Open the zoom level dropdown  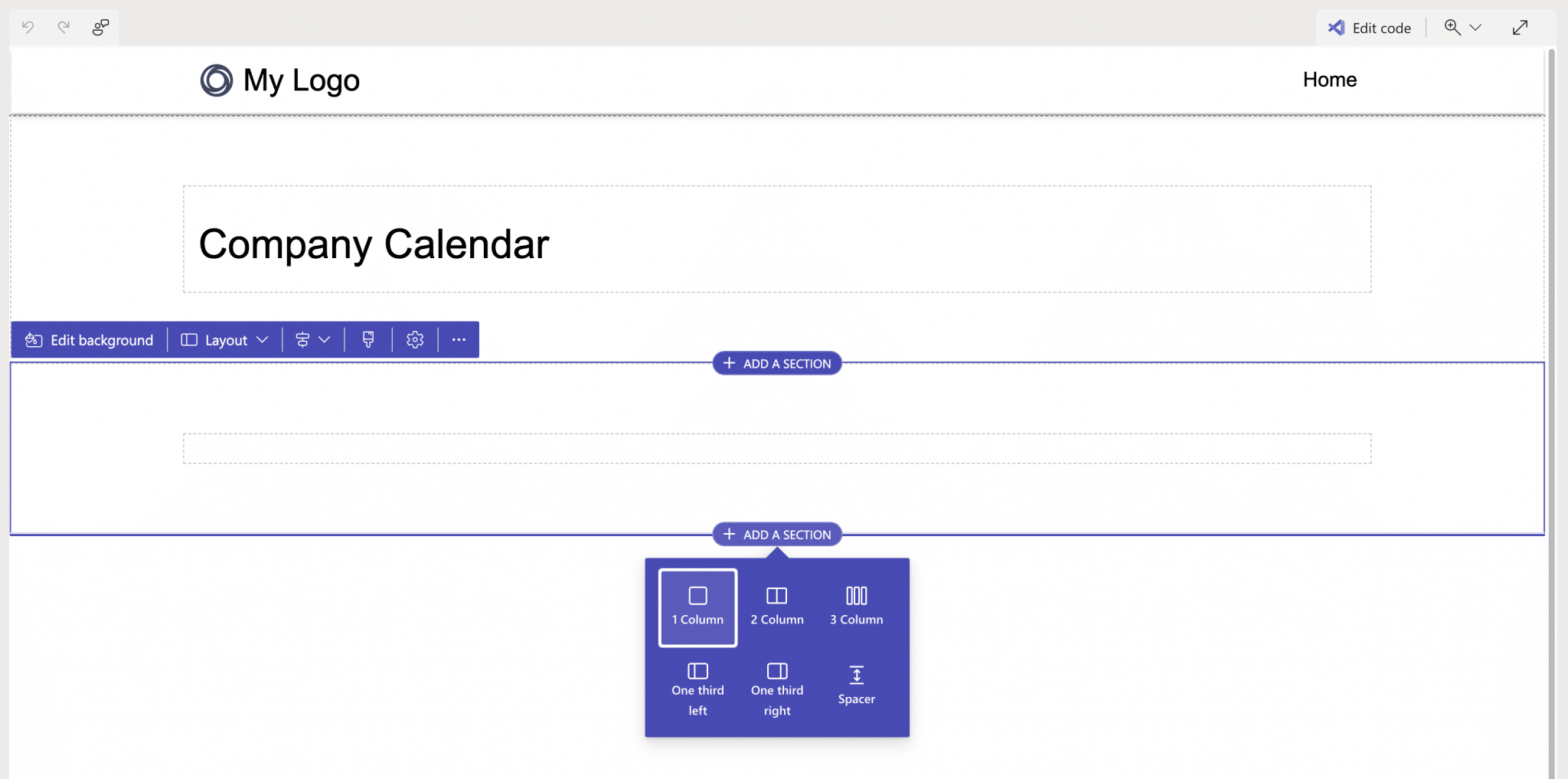(x=1475, y=27)
